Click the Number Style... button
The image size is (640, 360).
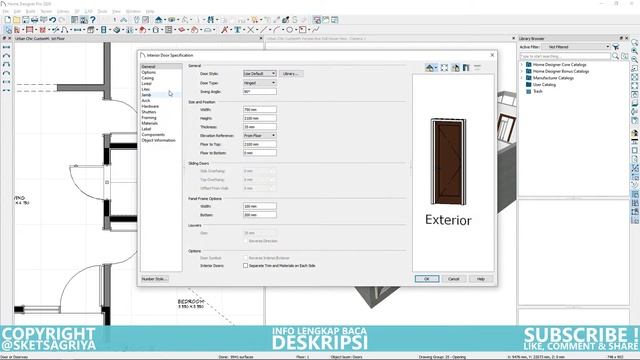[x=155, y=279]
